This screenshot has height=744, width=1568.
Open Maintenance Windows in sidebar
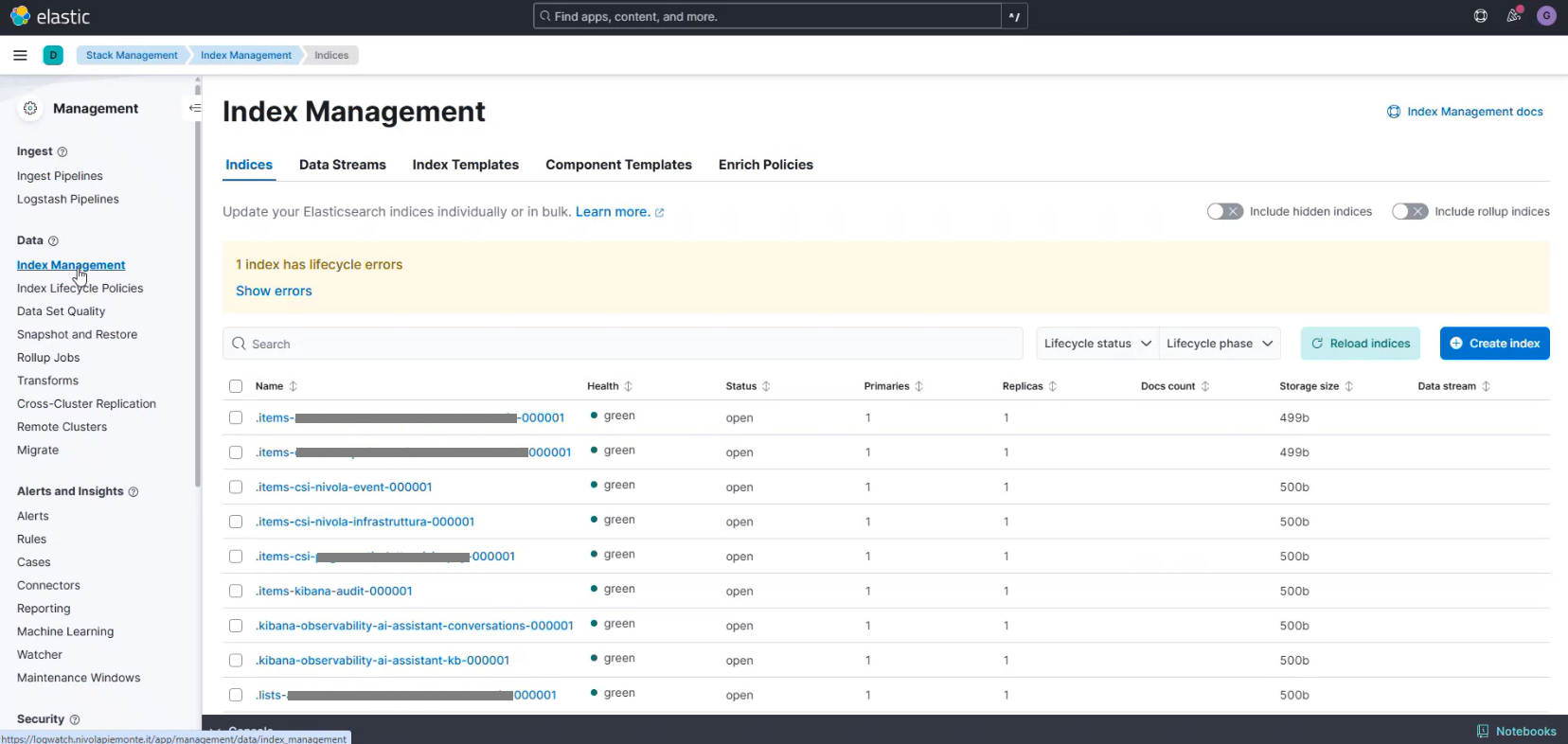[x=79, y=679]
